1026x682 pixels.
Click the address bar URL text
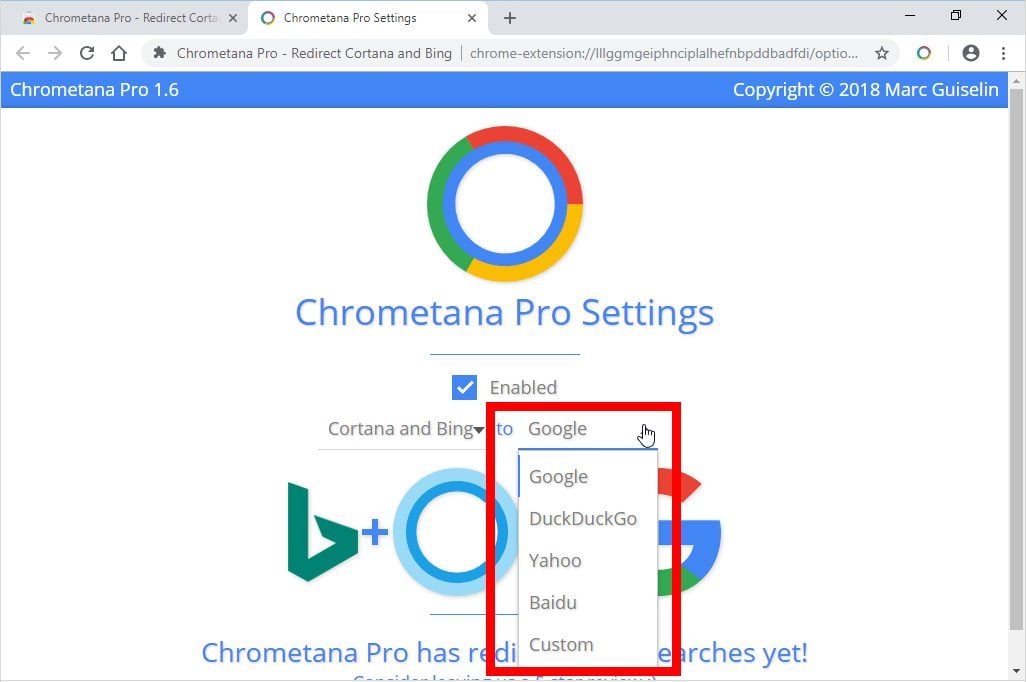(x=663, y=53)
